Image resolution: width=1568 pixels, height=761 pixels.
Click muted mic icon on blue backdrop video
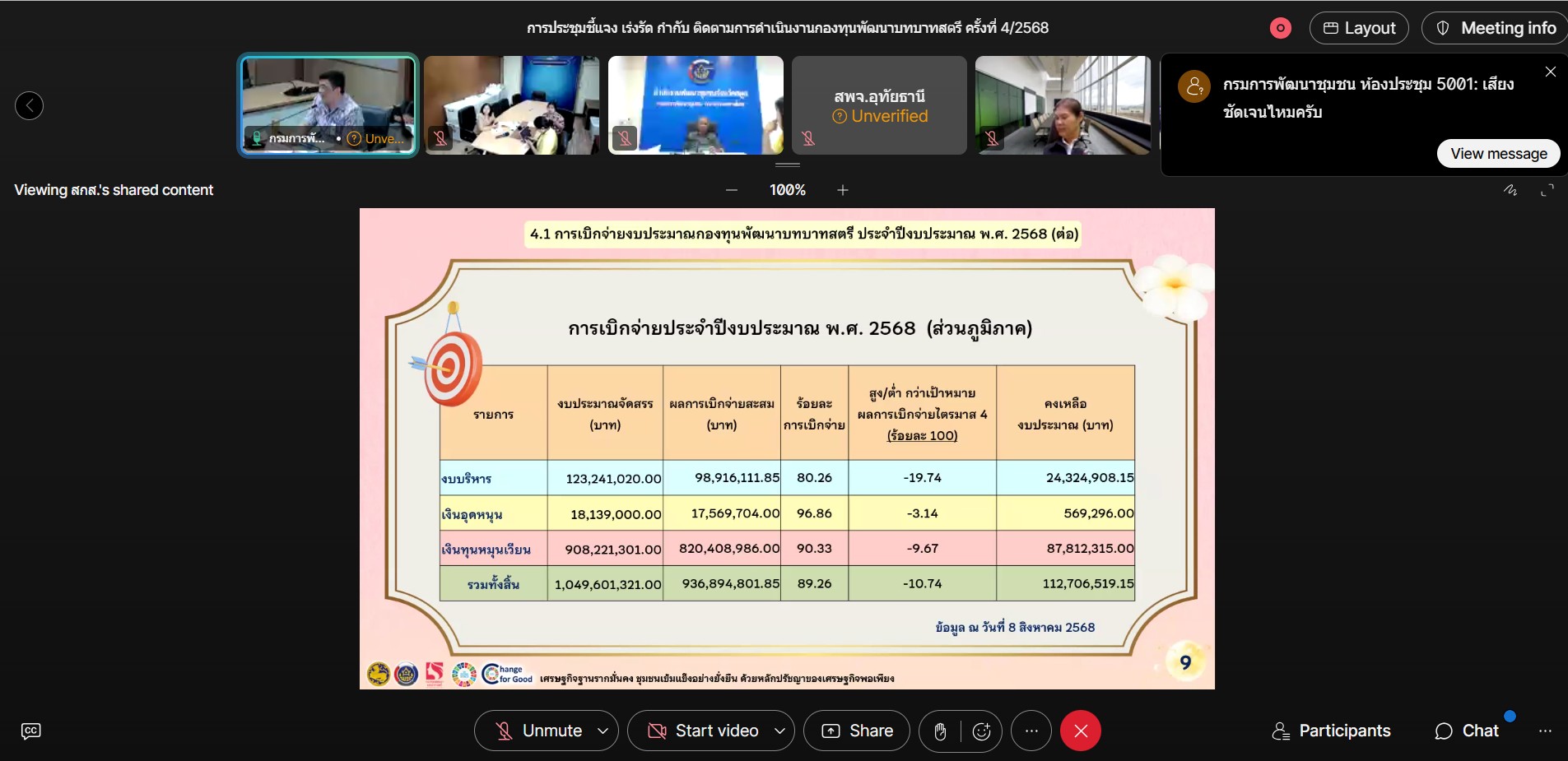pos(625,138)
